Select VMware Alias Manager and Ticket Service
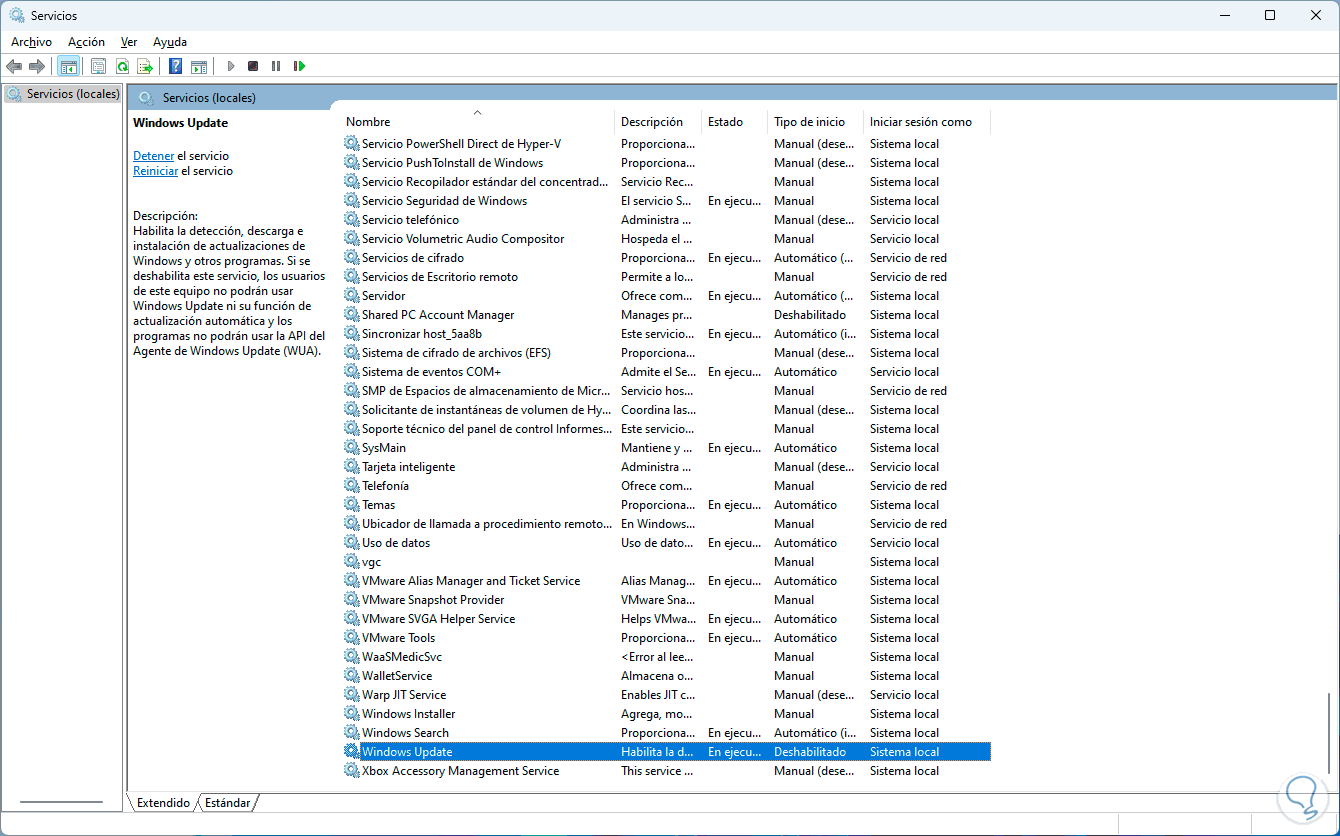Viewport: 1340px width, 836px height. pyautogui.click(x=471, y=581)
